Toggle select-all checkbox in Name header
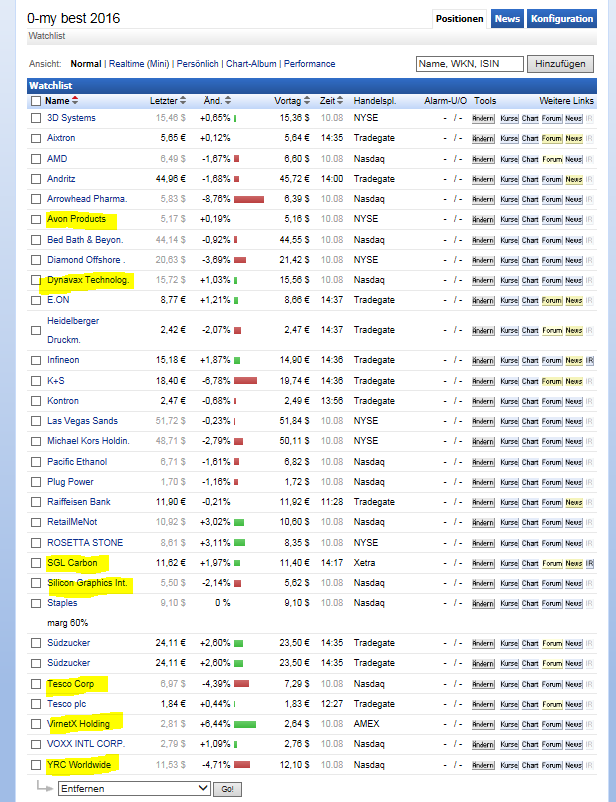 [36, 101]
